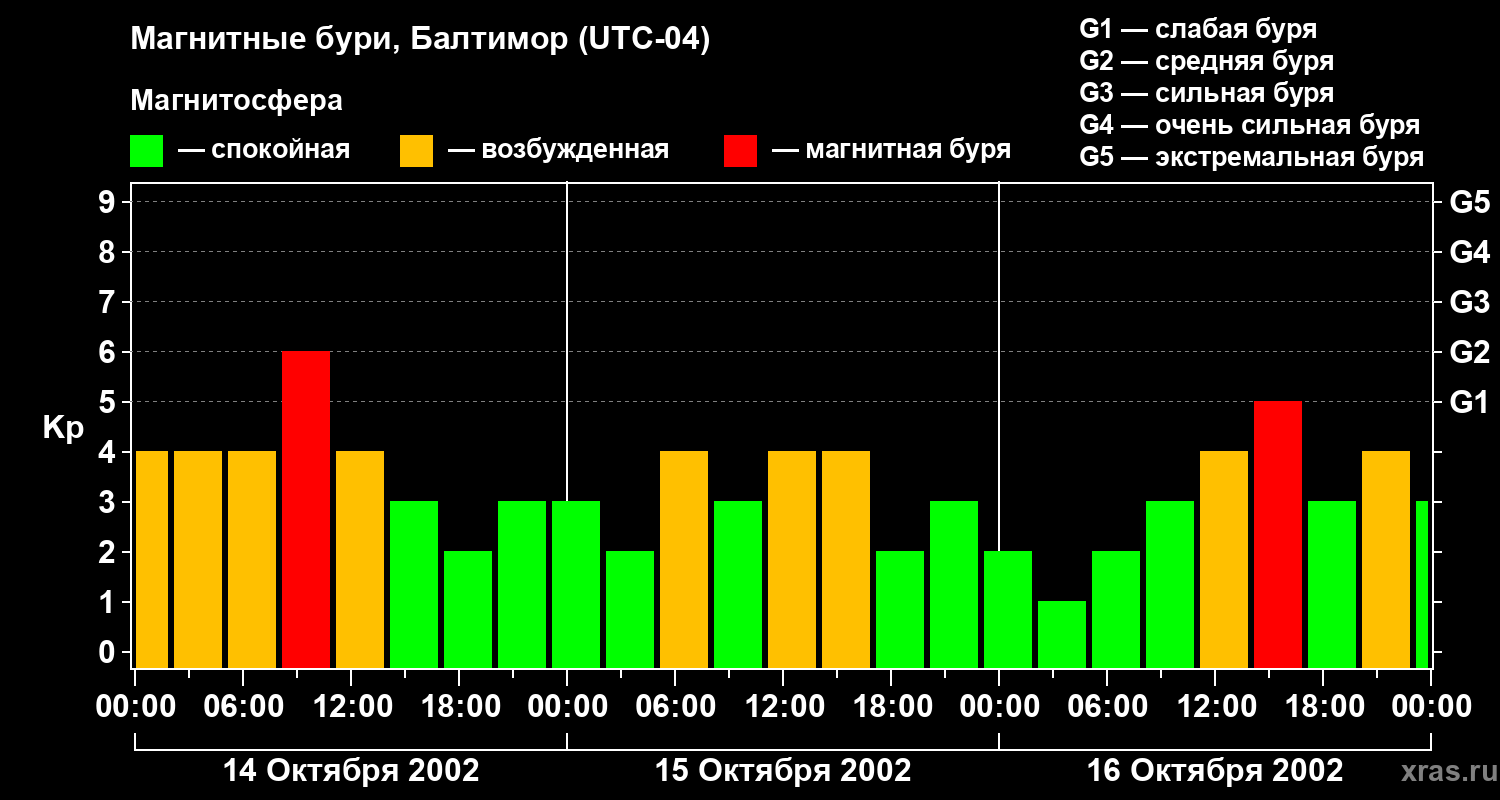1500x800 pixels.
Task: Click the 'Магнитосфера' heading
Action: tap(236, 101)
